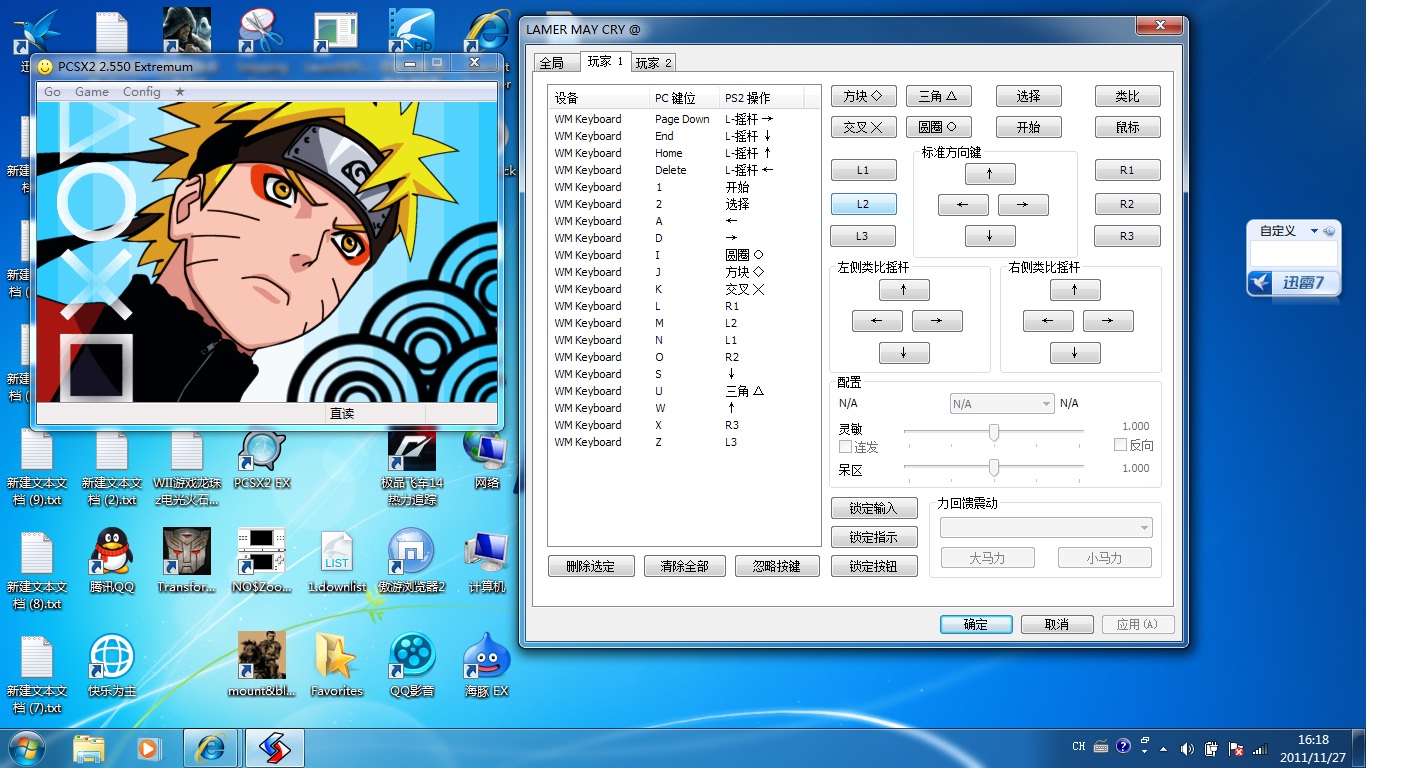This screenshot has width=1401, height=768.
Task: Click the 交叉 ╳ binding button
Action: point(863,127)
